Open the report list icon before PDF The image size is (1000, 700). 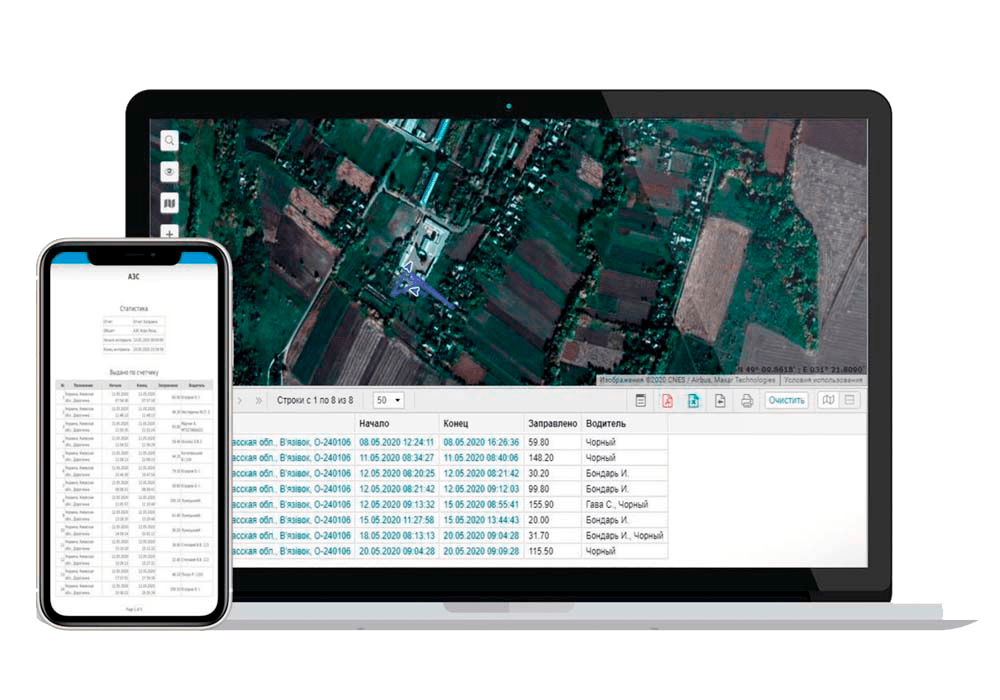(x=641, y=401)
